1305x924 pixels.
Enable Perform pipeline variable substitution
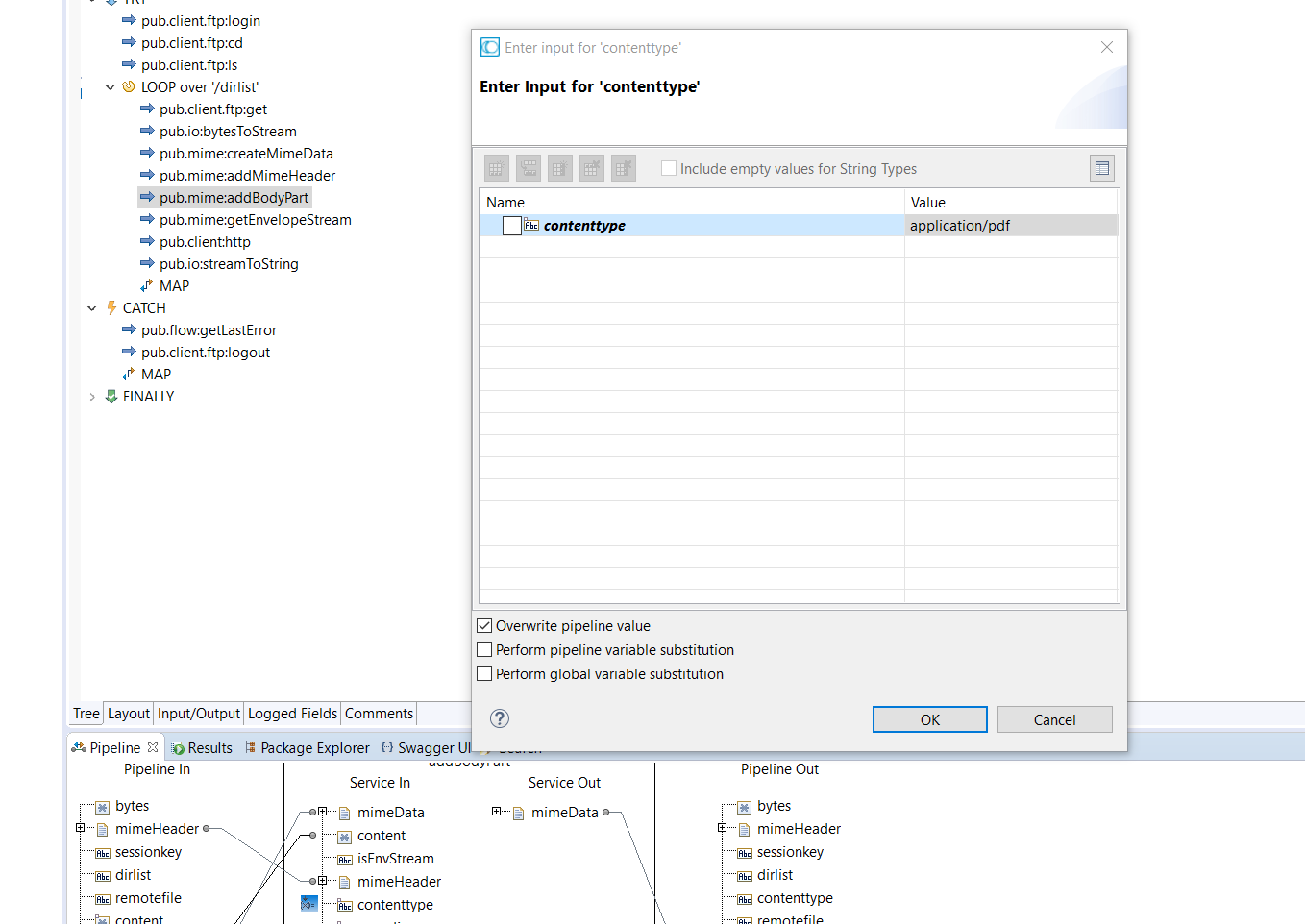point(484,649)
